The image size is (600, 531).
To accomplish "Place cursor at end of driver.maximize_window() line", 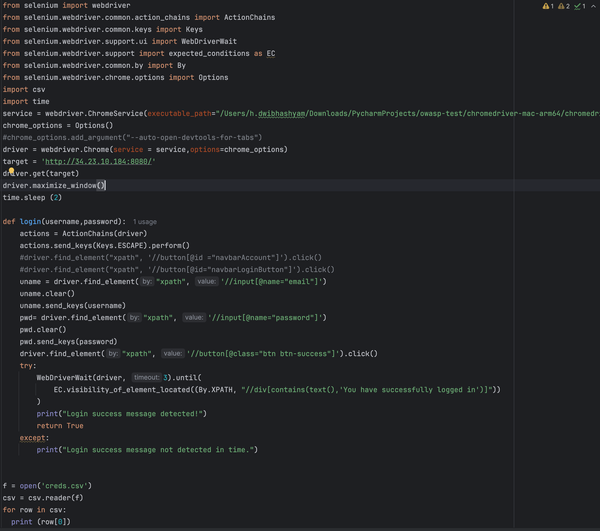I will pos(106,185).
